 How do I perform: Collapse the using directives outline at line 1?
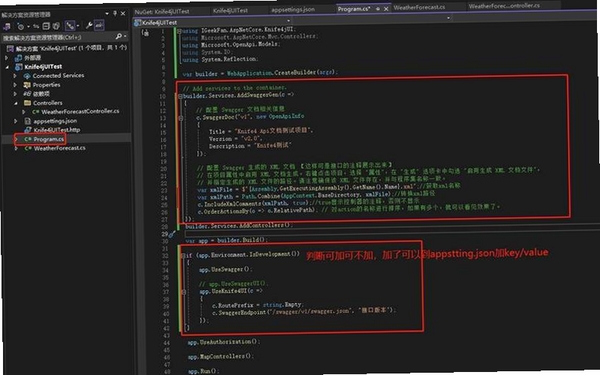pos(179,31)
